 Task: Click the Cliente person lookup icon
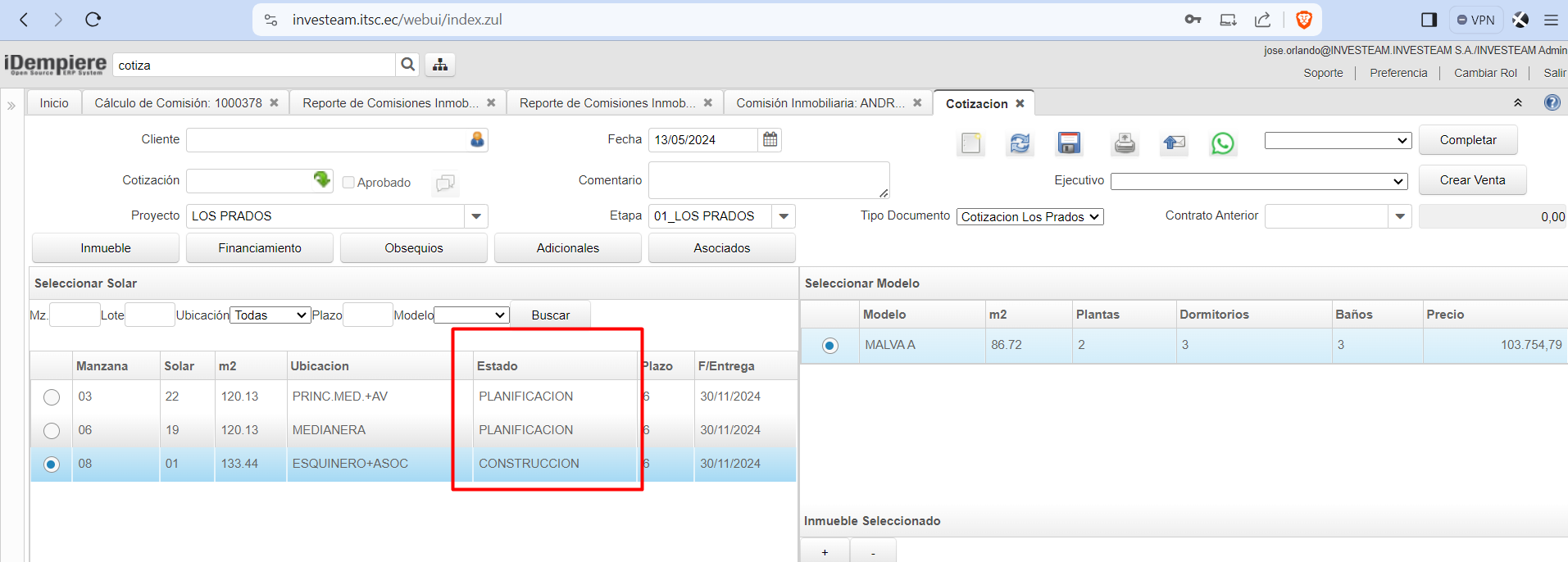point(477,140)
